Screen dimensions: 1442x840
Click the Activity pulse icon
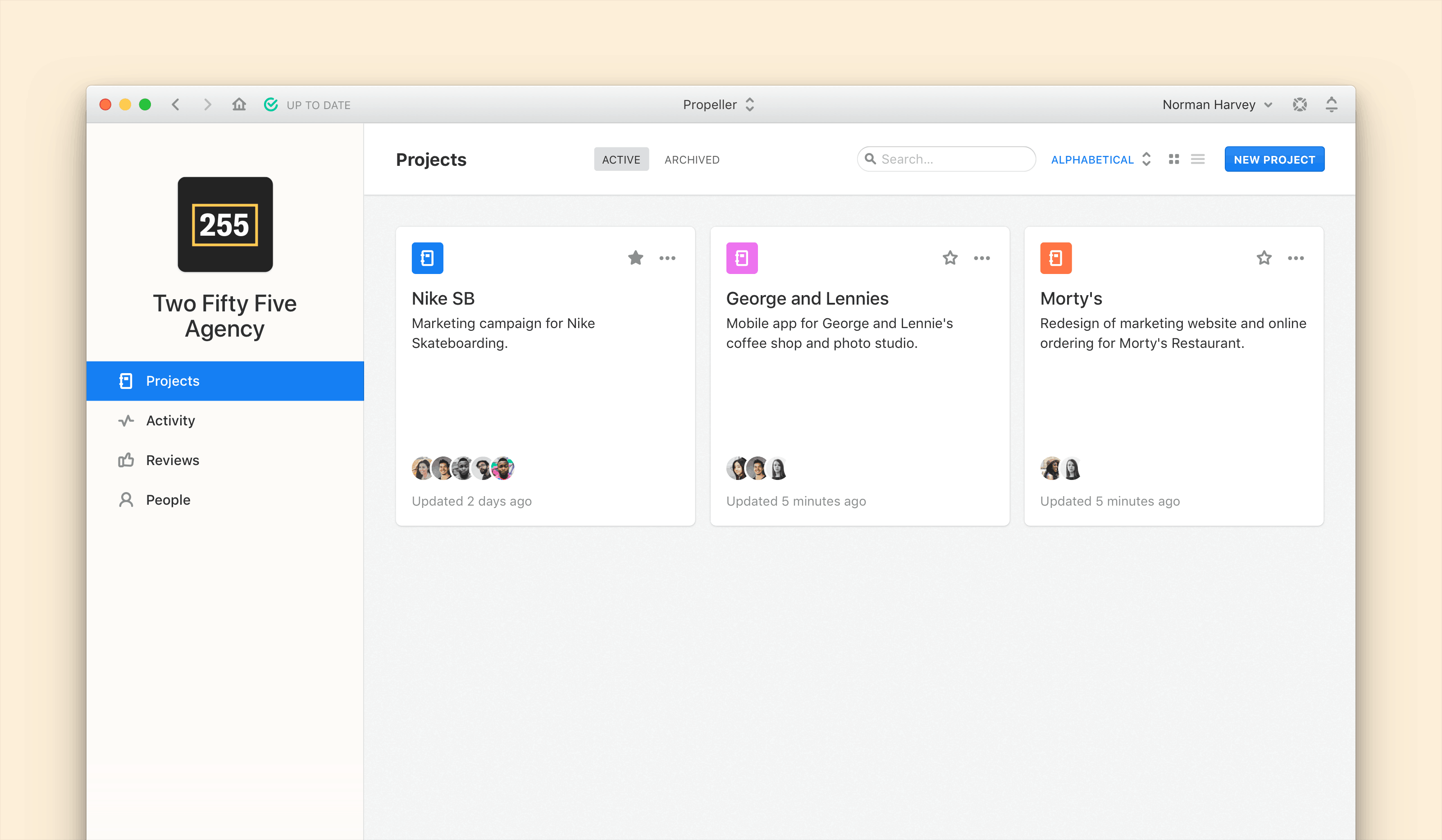click(x=126, y=420)
